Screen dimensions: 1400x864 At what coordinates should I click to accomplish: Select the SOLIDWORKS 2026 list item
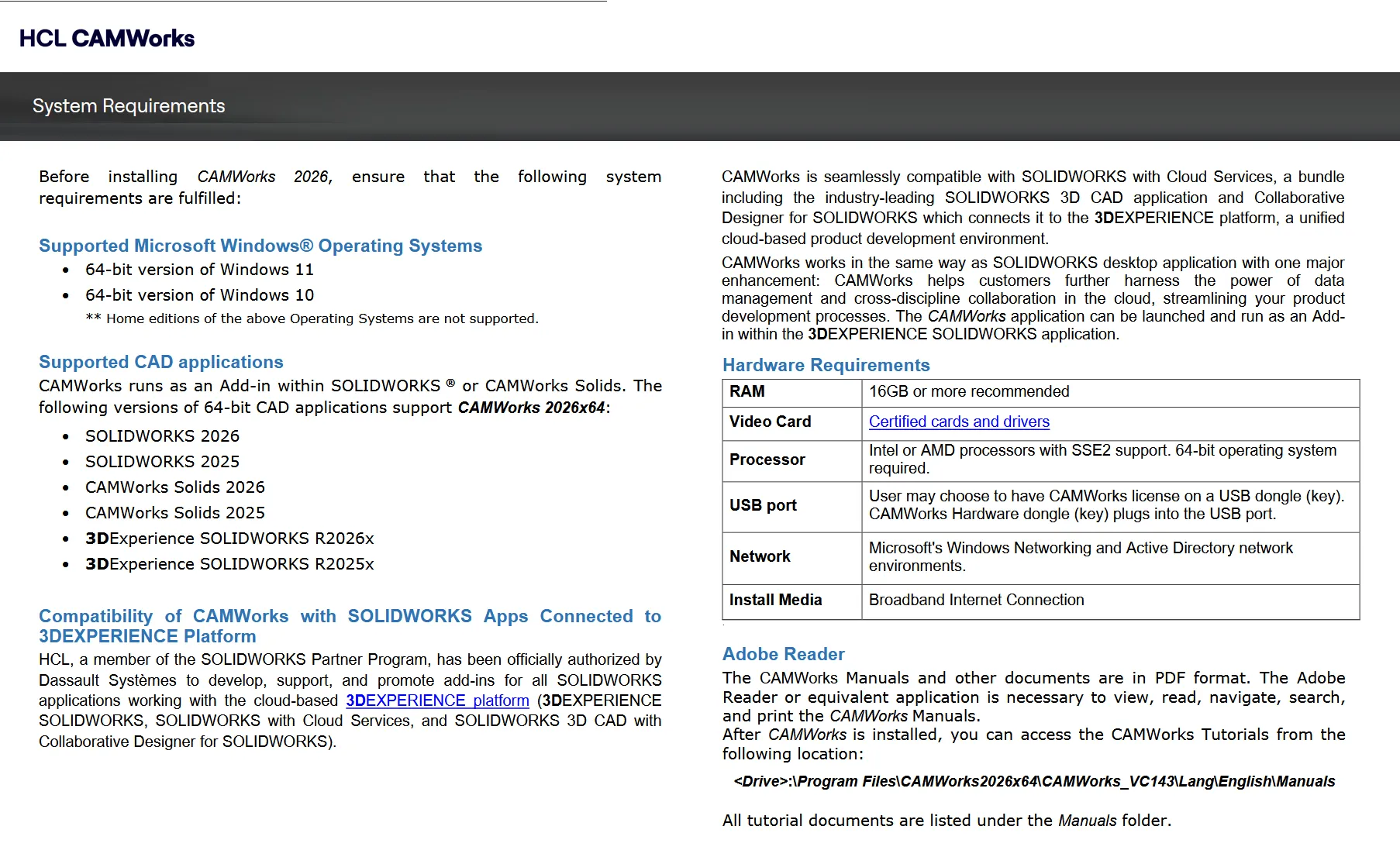(162, 436)
